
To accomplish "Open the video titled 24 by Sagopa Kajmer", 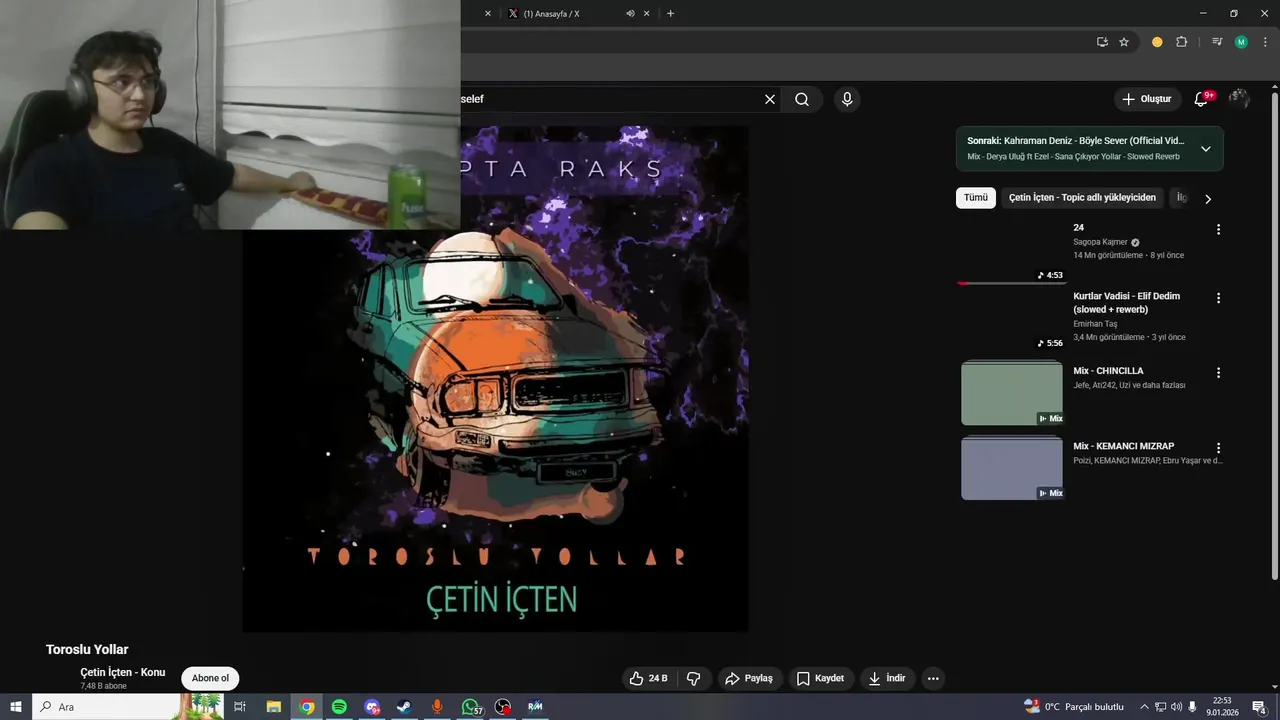I will point(1079,228).
